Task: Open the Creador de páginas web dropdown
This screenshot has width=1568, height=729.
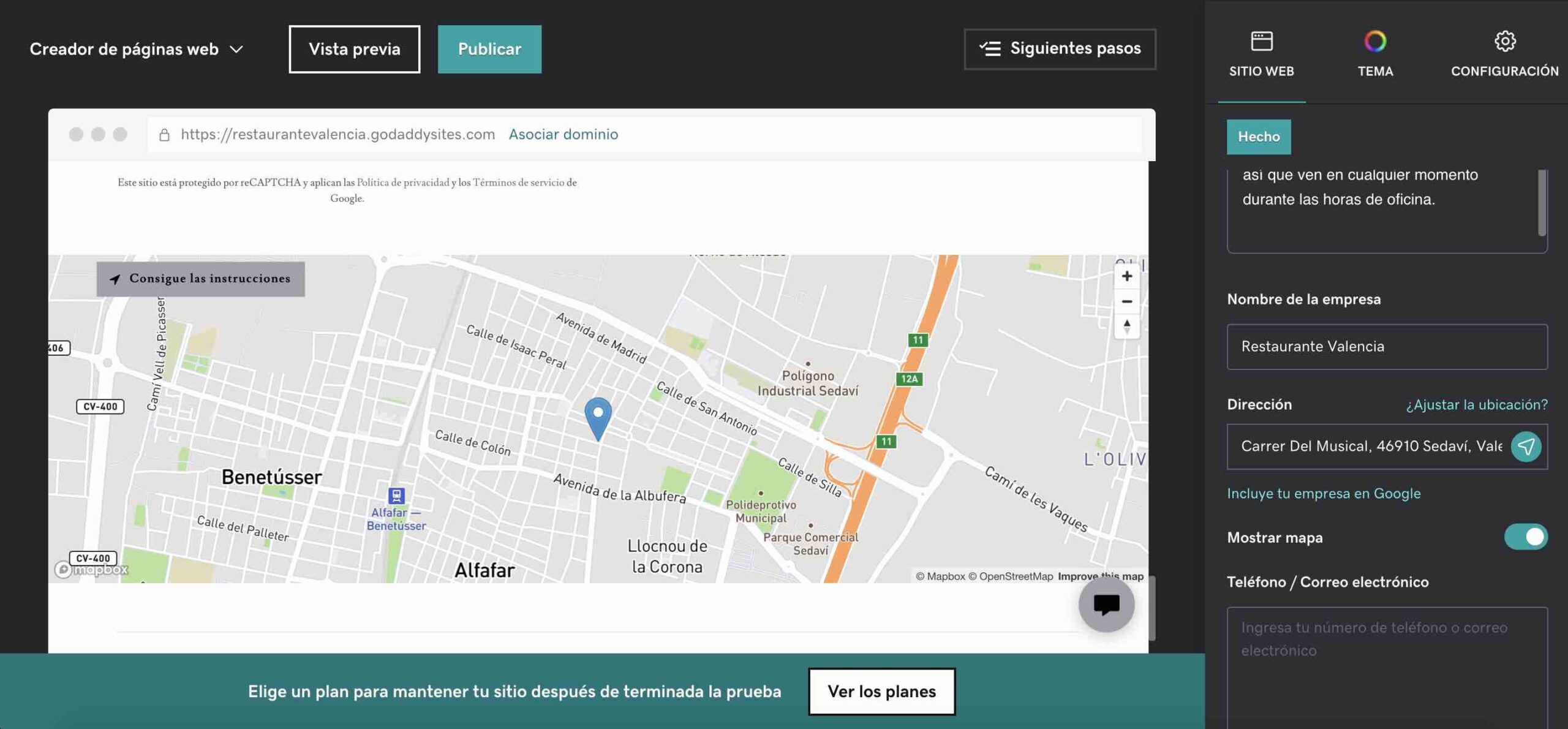Action: [136, 49]
